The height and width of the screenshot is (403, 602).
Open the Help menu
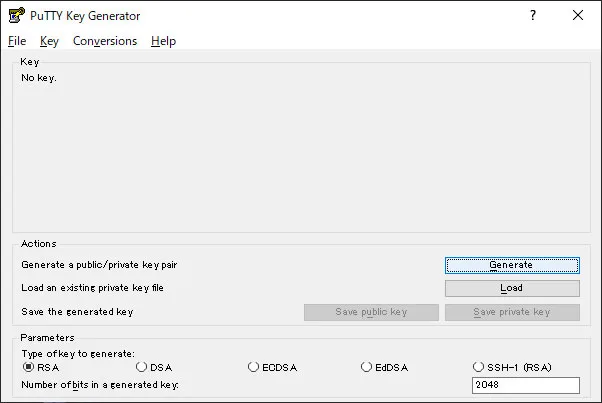pos(164,41)
